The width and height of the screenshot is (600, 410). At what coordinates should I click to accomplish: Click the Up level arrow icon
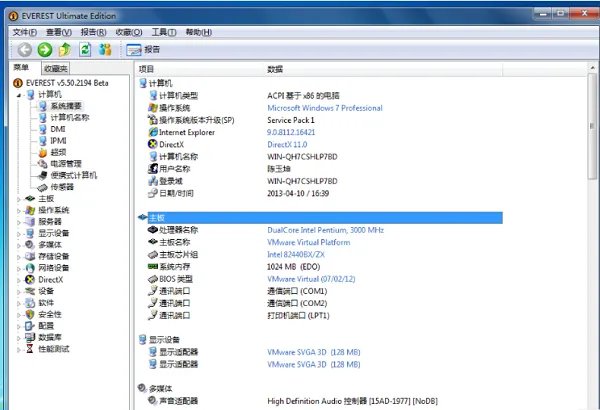point(65,50)
